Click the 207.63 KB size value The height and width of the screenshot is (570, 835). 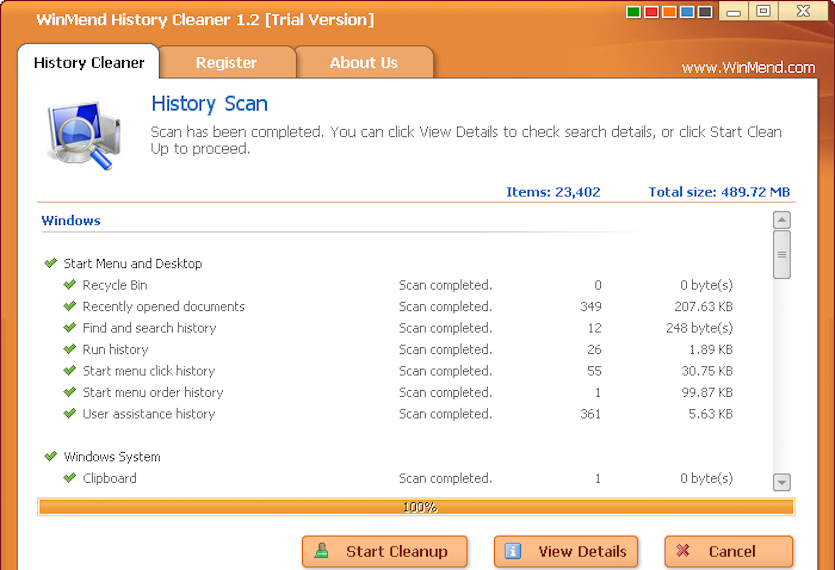pos(703,306)
